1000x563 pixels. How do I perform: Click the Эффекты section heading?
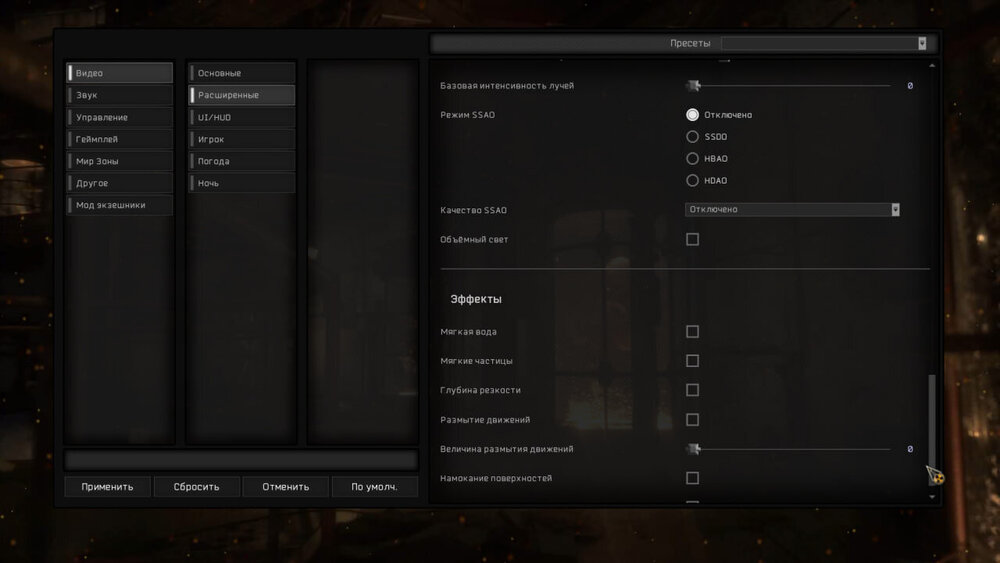click(x=476, y=299)
